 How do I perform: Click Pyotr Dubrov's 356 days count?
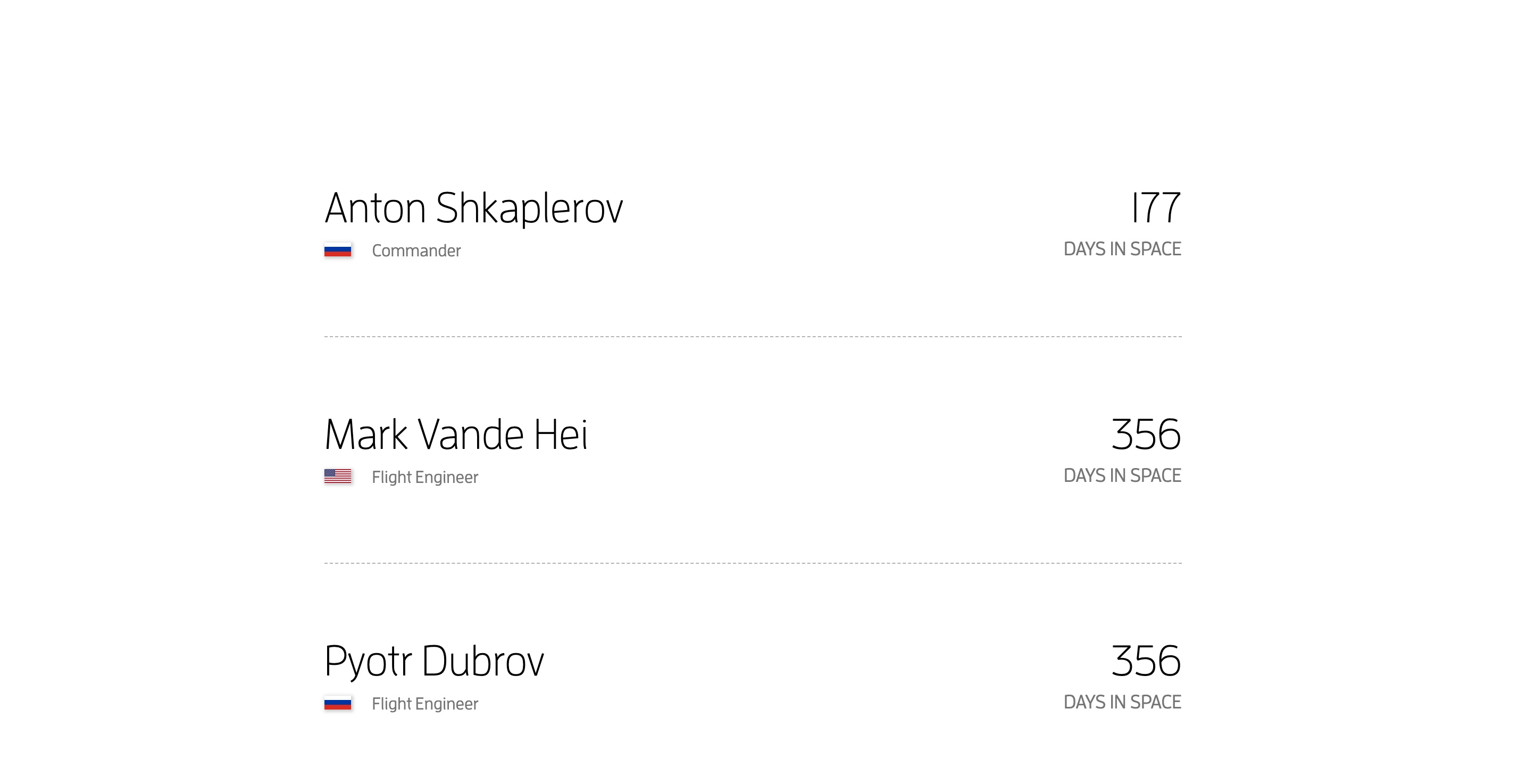click(x=1146, y=661)
